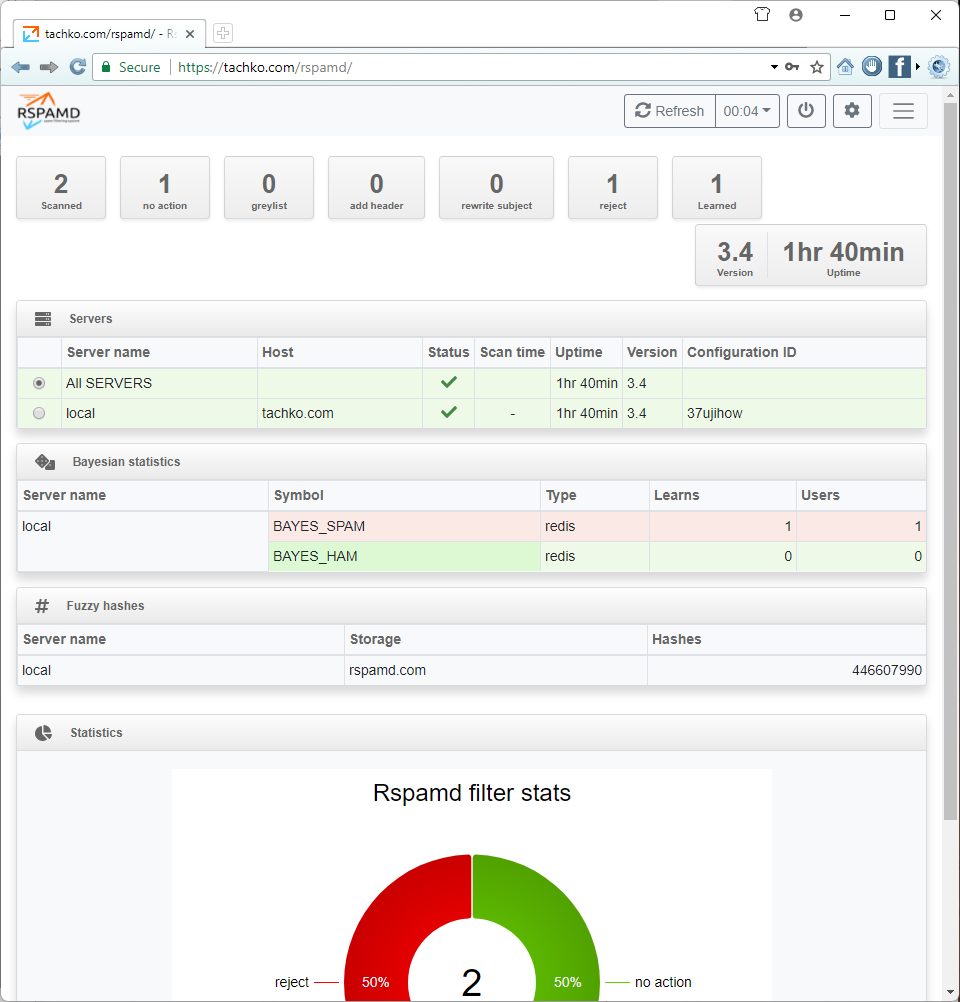The width and height of the screenshot is (960, 1002).
Task: Click the blue hand extension icon
Action: (872, 66)
